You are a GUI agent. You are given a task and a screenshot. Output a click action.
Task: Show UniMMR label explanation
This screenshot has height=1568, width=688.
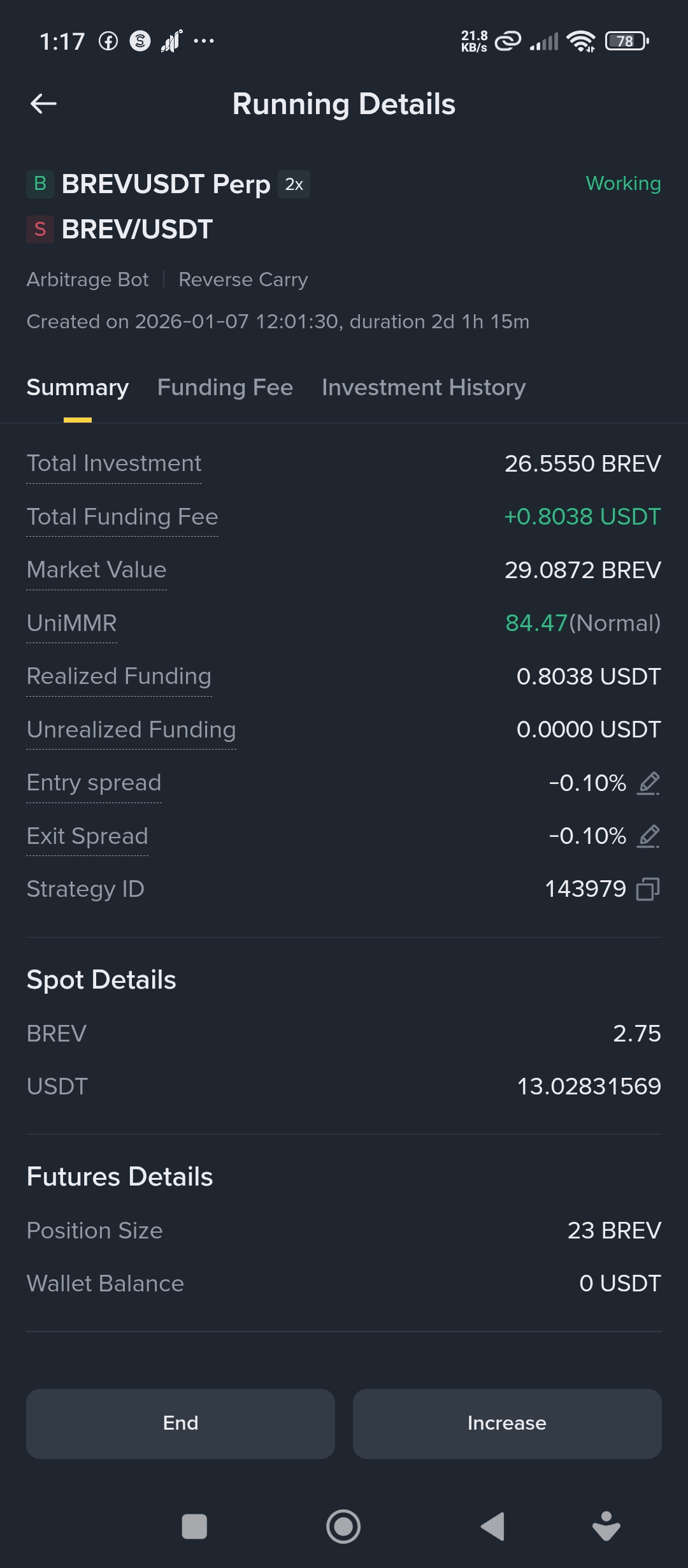72,623
